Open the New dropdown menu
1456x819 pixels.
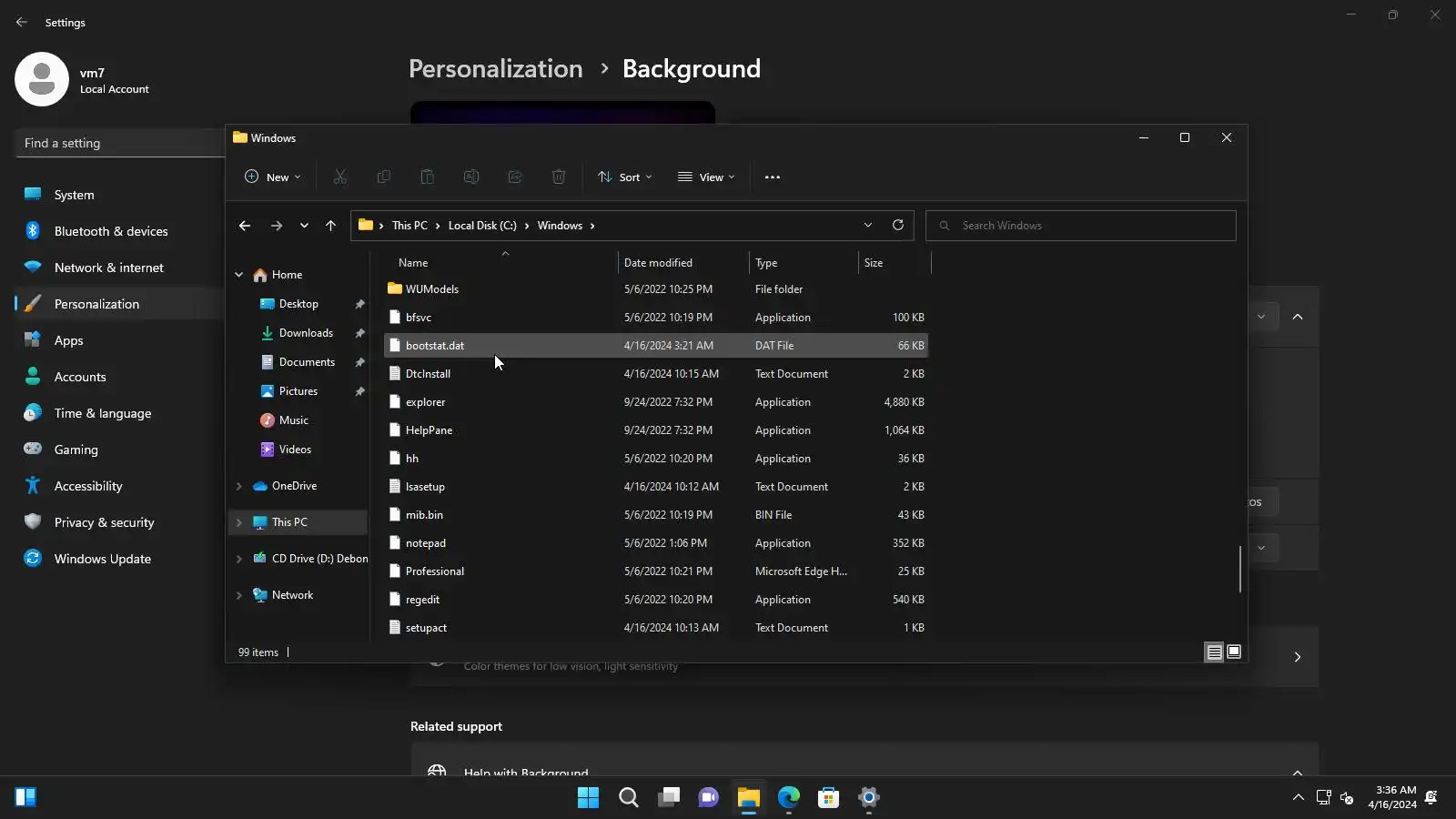point(272,177)
